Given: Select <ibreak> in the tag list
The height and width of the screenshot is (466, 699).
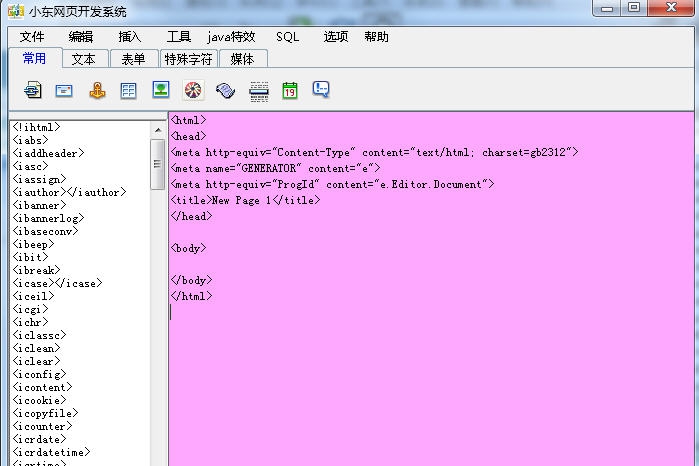Looking at the screenshot, I should (x=37, y=270).
